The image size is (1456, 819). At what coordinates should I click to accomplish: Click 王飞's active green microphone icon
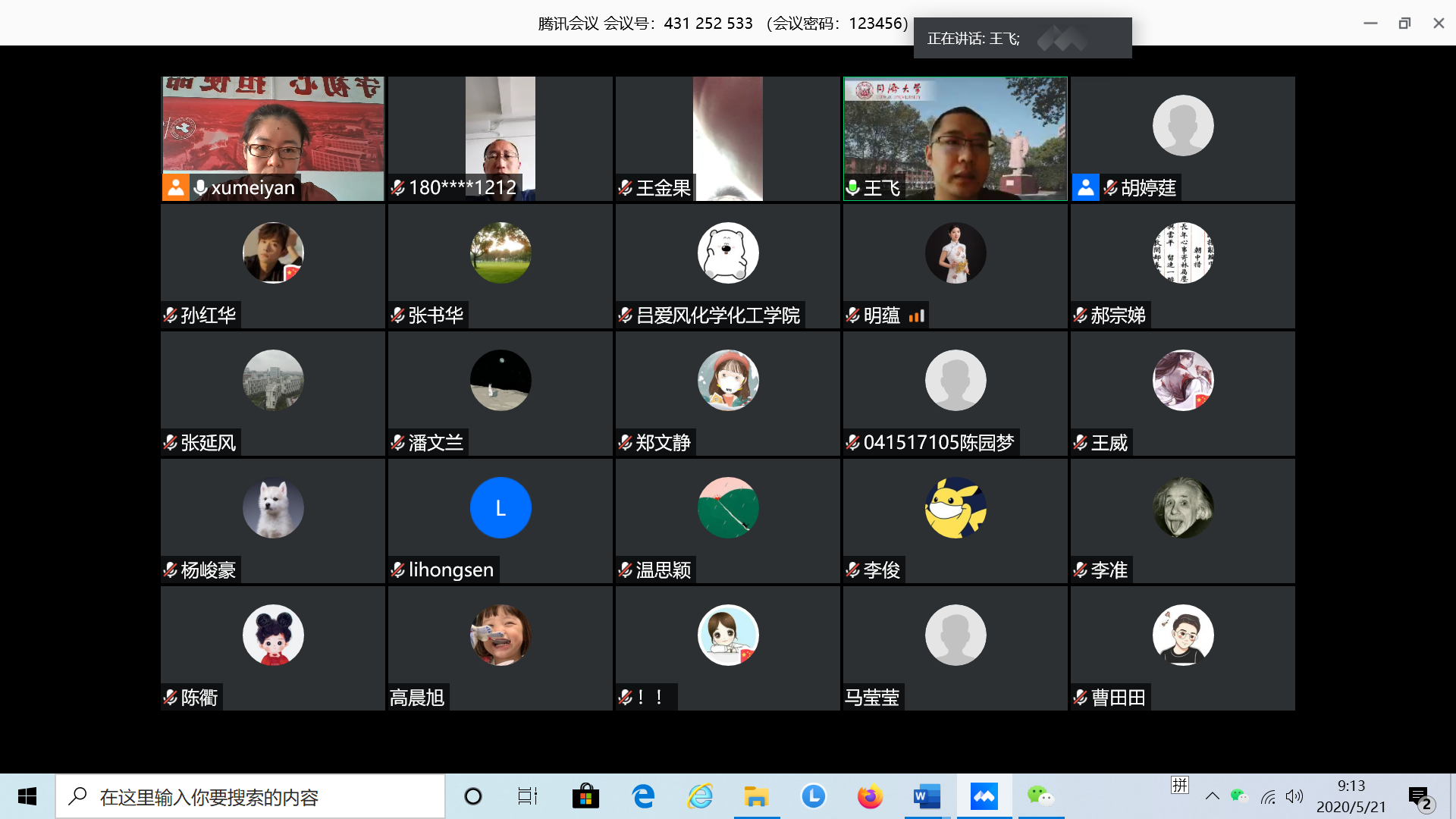(x=853, y=187)
